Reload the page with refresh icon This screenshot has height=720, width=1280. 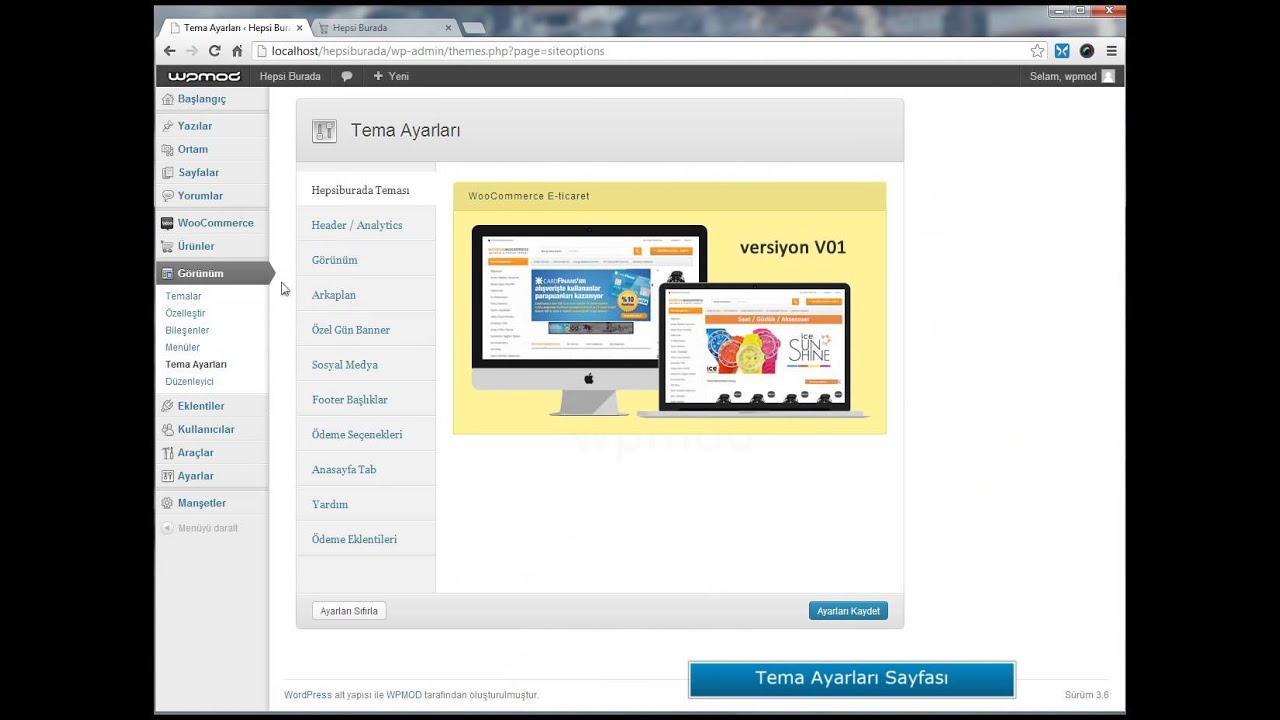click(214, 51)
